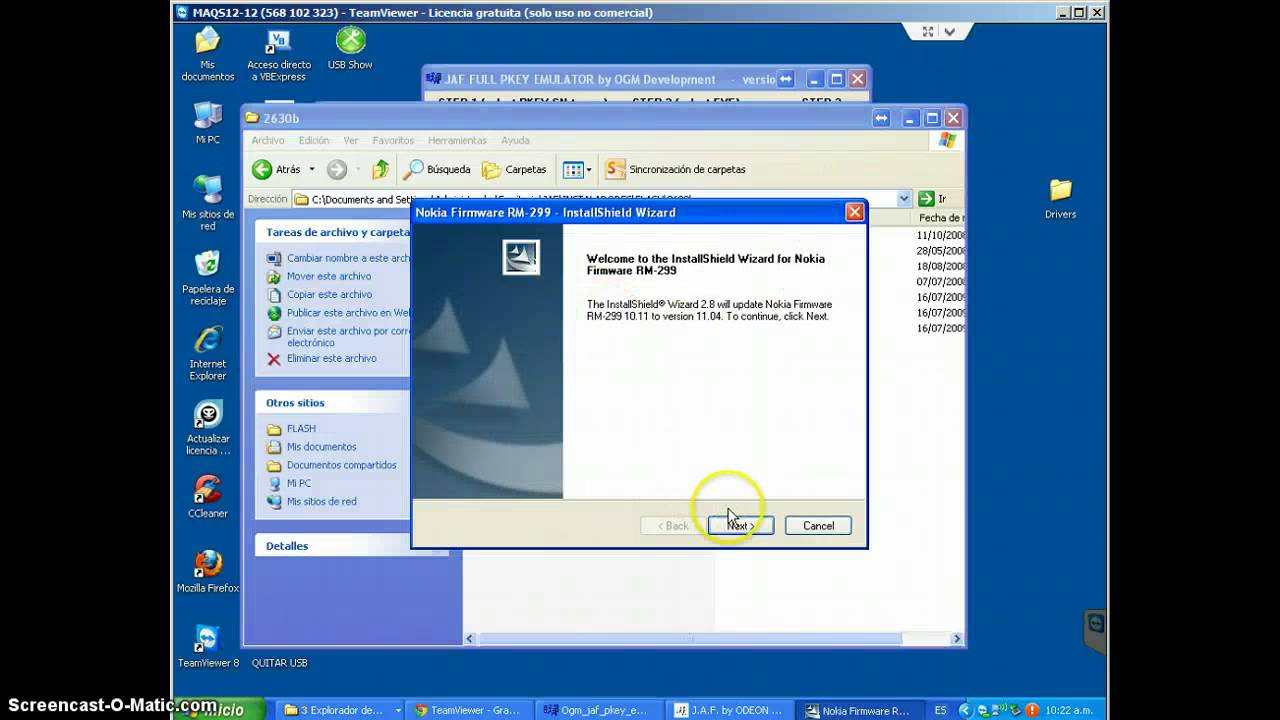The width and height of the screenshot is (1280, 720).
Task: Select the CCleaner desktop icon
Action: pyautogui.click(x=208, y=497)
